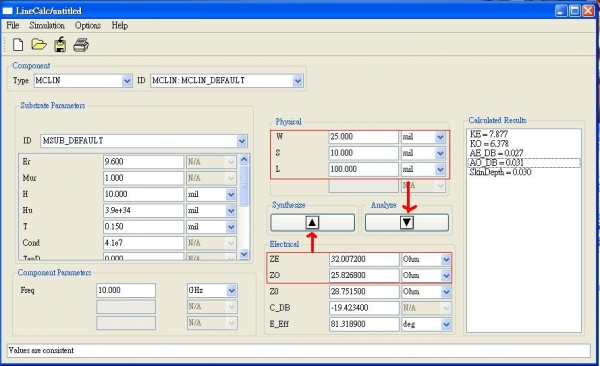600x366 pixels.
Task: Click the H value field 10.000
Action: pos(143,194)
